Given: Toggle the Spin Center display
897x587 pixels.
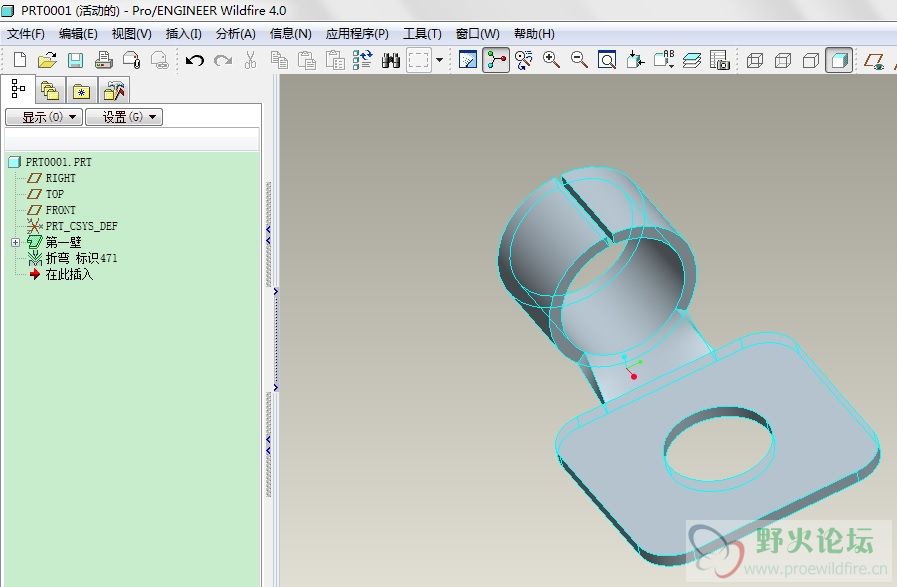Looking at the screenshot, I should click(x=496, y=60).
